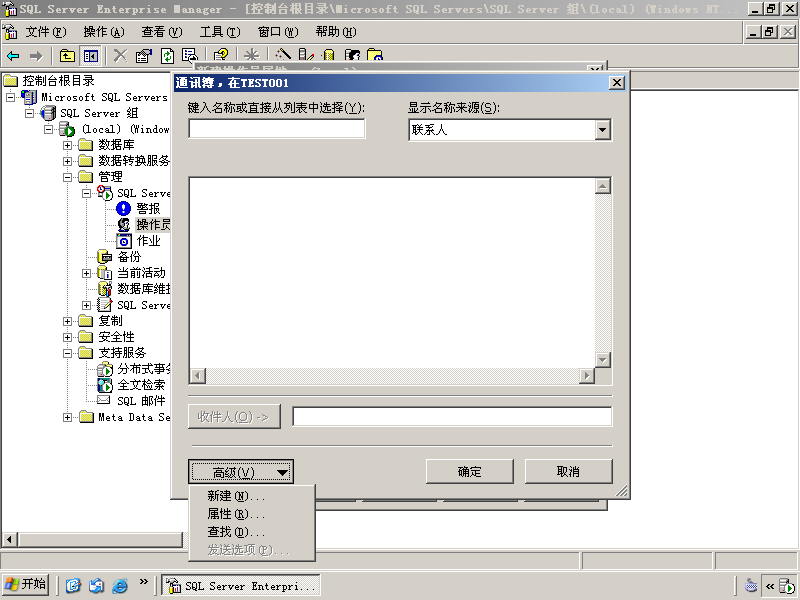Click the New job folder toolbar icon
The height and width of the screenshot is (600, 800).
(x=375, y=54)
